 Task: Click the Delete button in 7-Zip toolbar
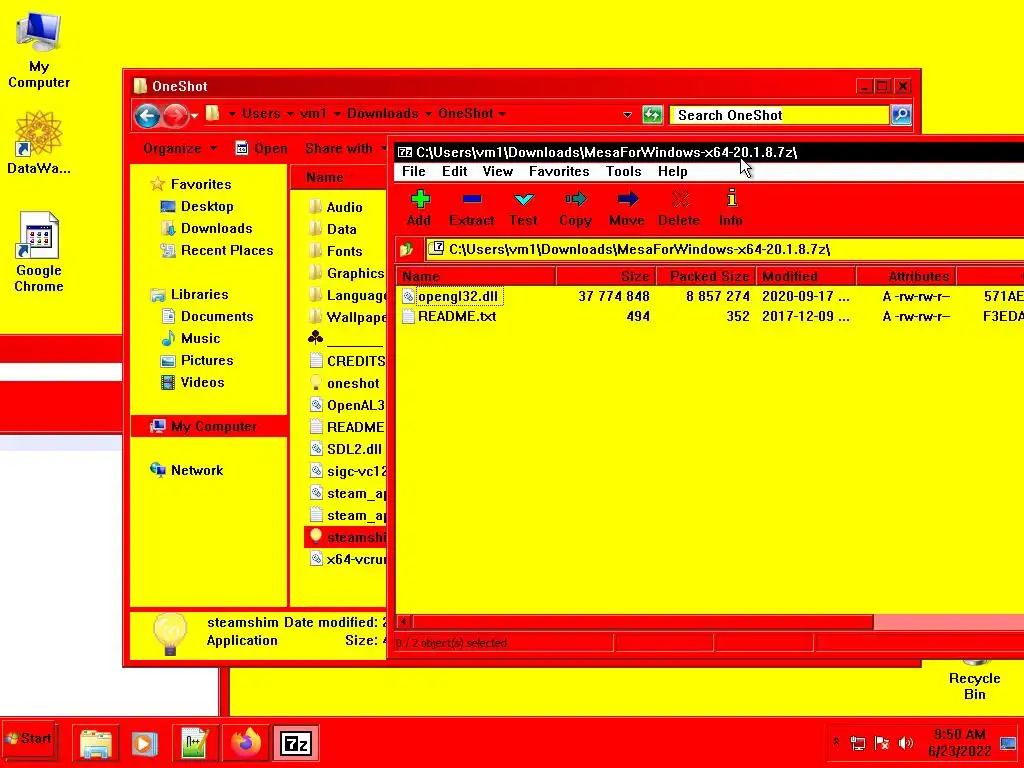[x=679, y=208]
